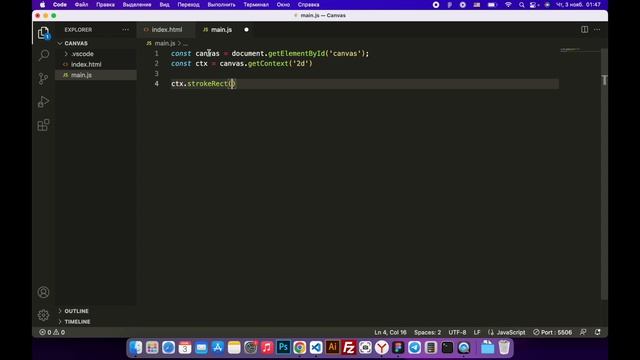Image resolution: width=640 pixels, height=360 pixels.
Task: Open the Справка menu
Action: [x=309, y=5]
